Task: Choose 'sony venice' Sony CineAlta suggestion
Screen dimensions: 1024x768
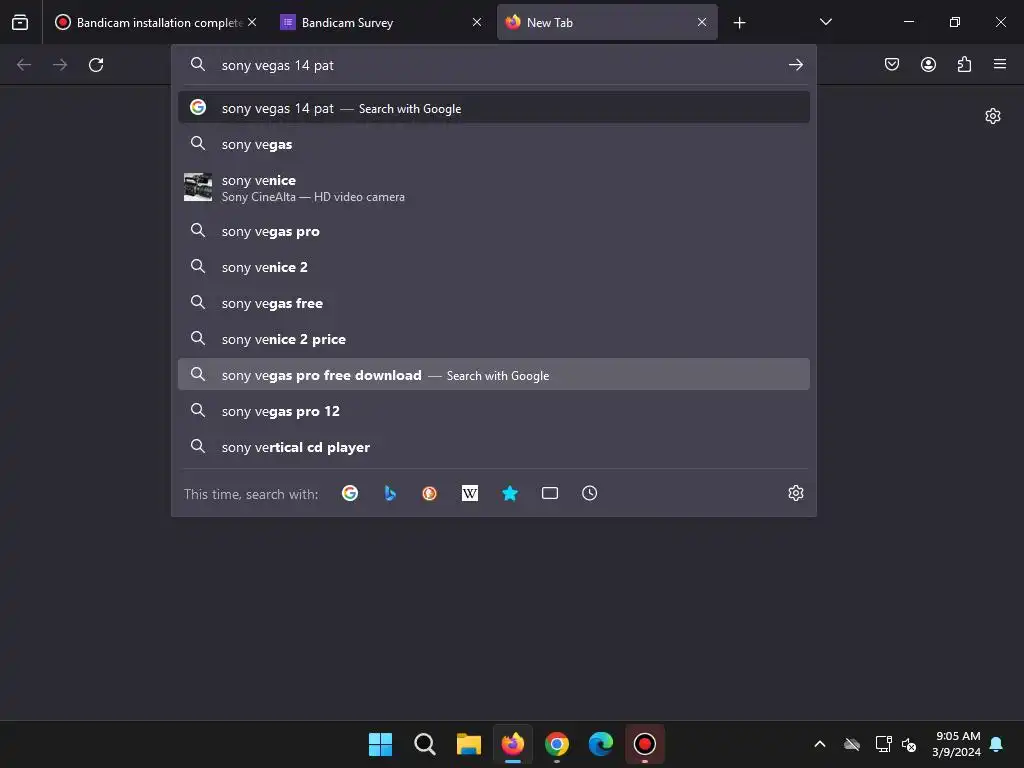Action: [x=494, y=187]
